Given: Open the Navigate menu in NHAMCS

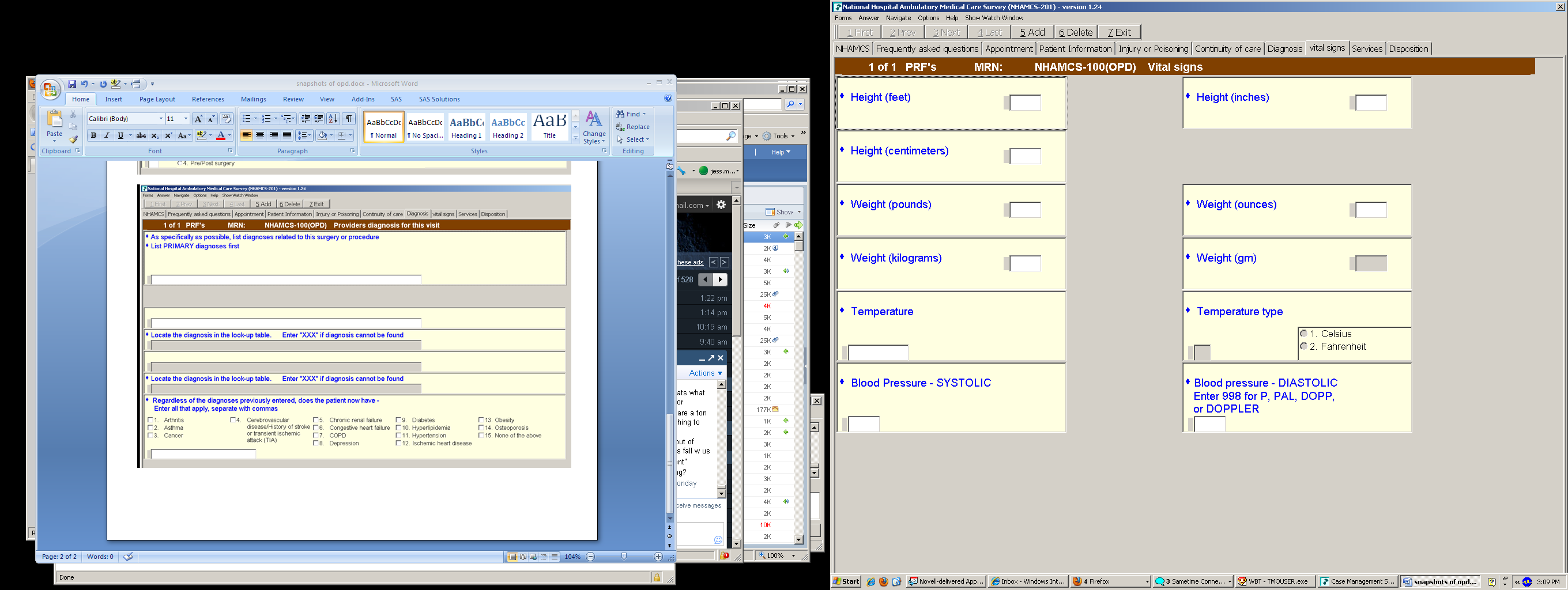Looking at the screenshot, I should [899, 18].
